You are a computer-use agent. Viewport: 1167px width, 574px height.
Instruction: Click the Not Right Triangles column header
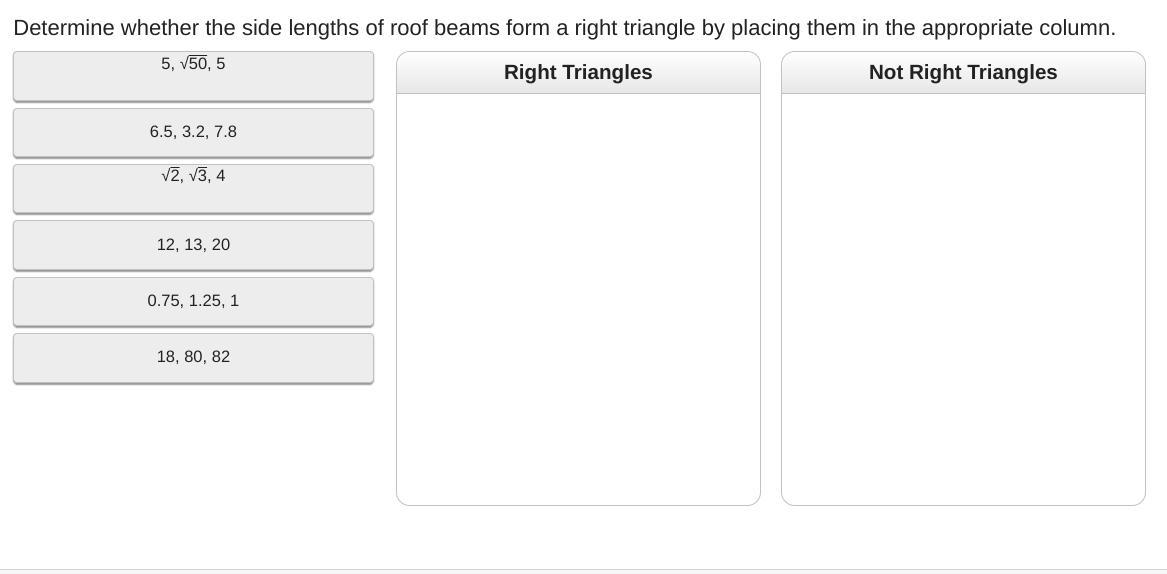tap(962, 72)
